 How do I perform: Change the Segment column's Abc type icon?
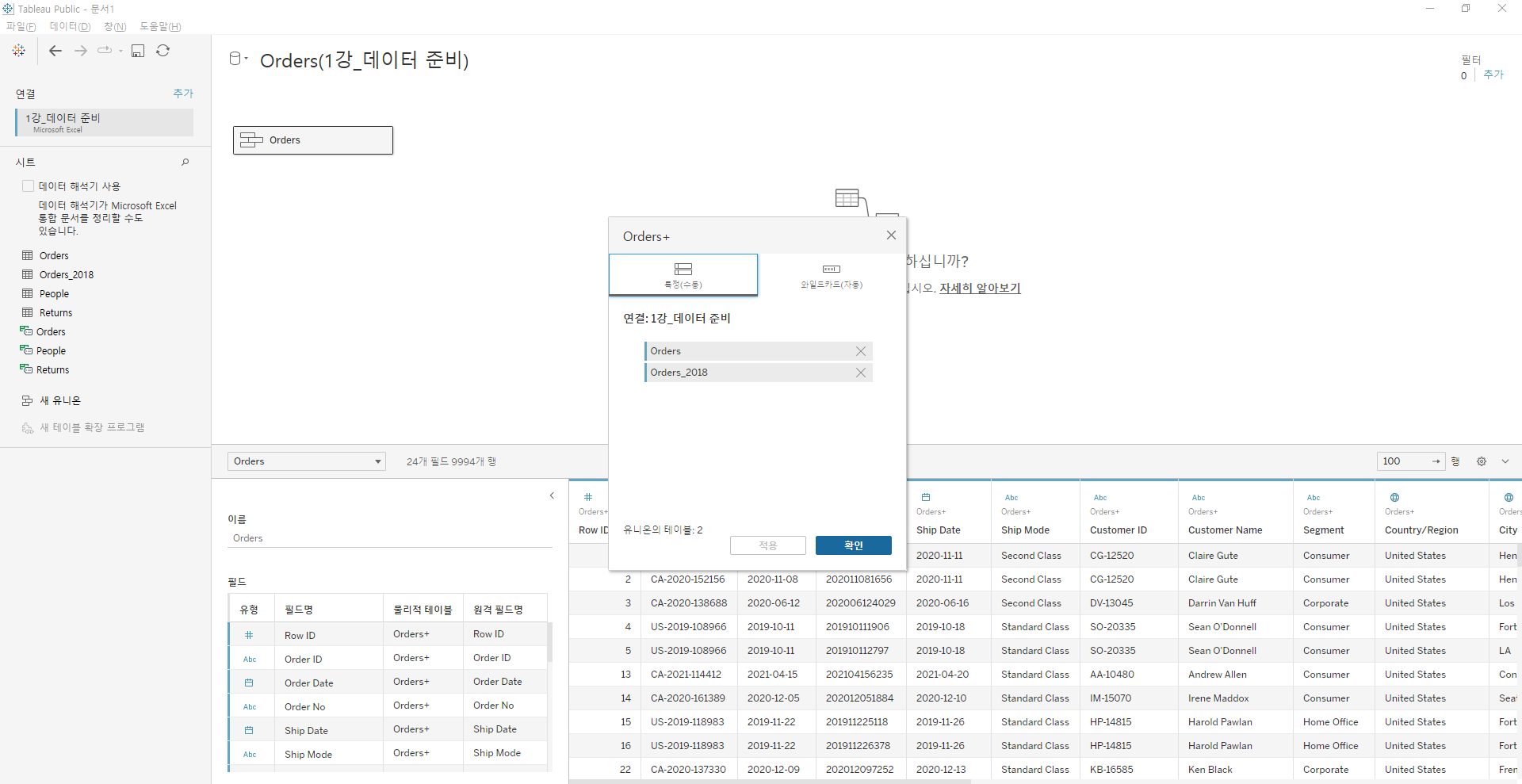[1314, 498]
